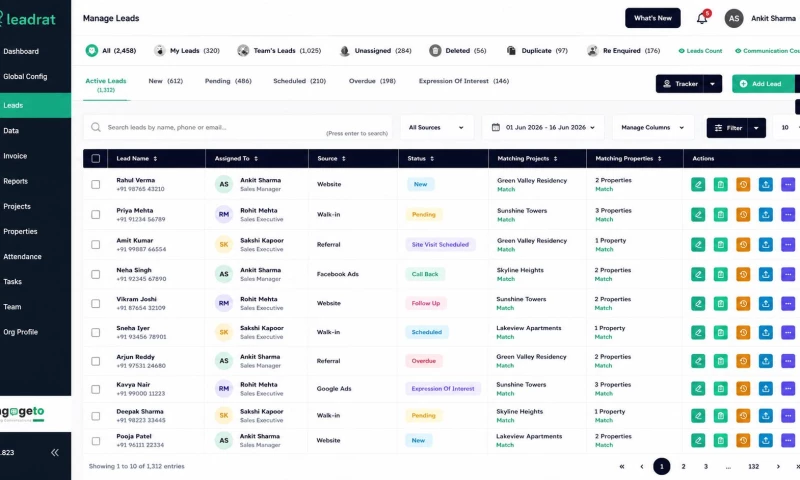Viewport: 800px width, 480px height.
Task: Expand the Tracker dropdown arrow
Action: click(x=713, y=84)
